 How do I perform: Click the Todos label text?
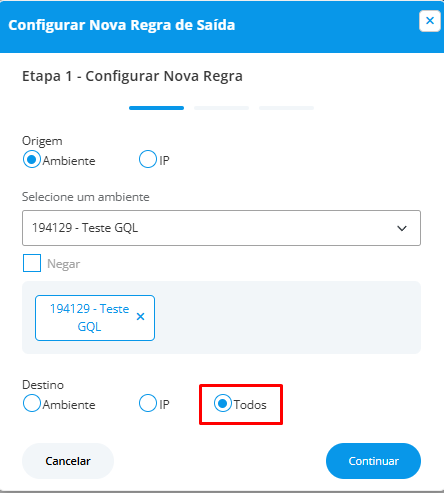tap(250, 405)
